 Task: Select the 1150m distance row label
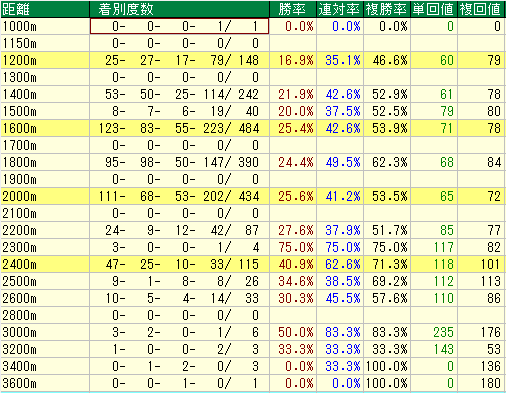click(x=19, y=43)
